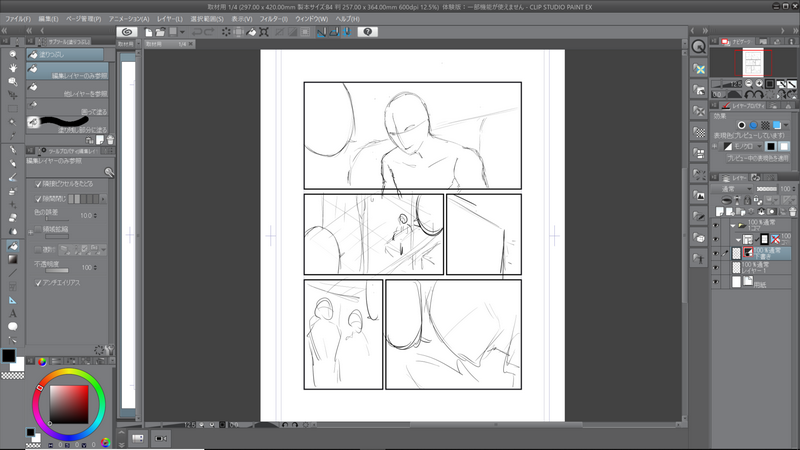
Task: Hide the 用紙 paper layer eye icon
Action: pyautogui.click(x=716, y=282)
